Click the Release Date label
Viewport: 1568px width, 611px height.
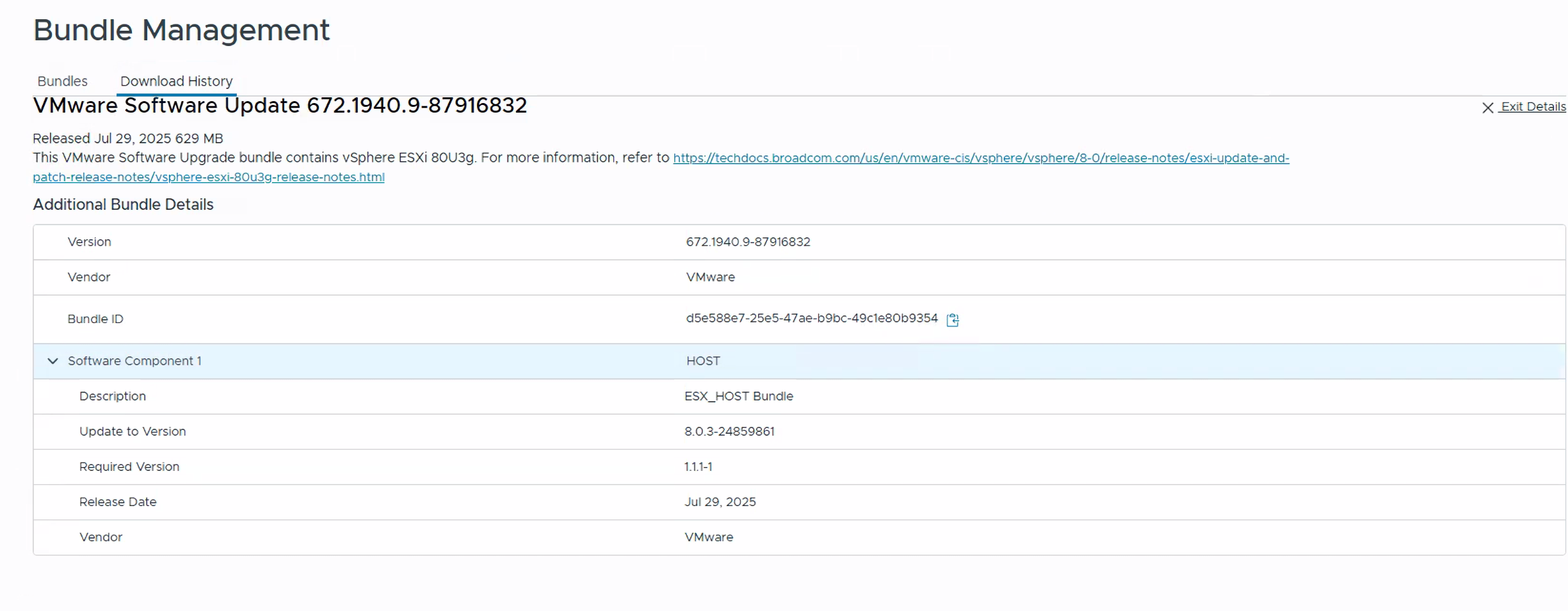point(118,502)
